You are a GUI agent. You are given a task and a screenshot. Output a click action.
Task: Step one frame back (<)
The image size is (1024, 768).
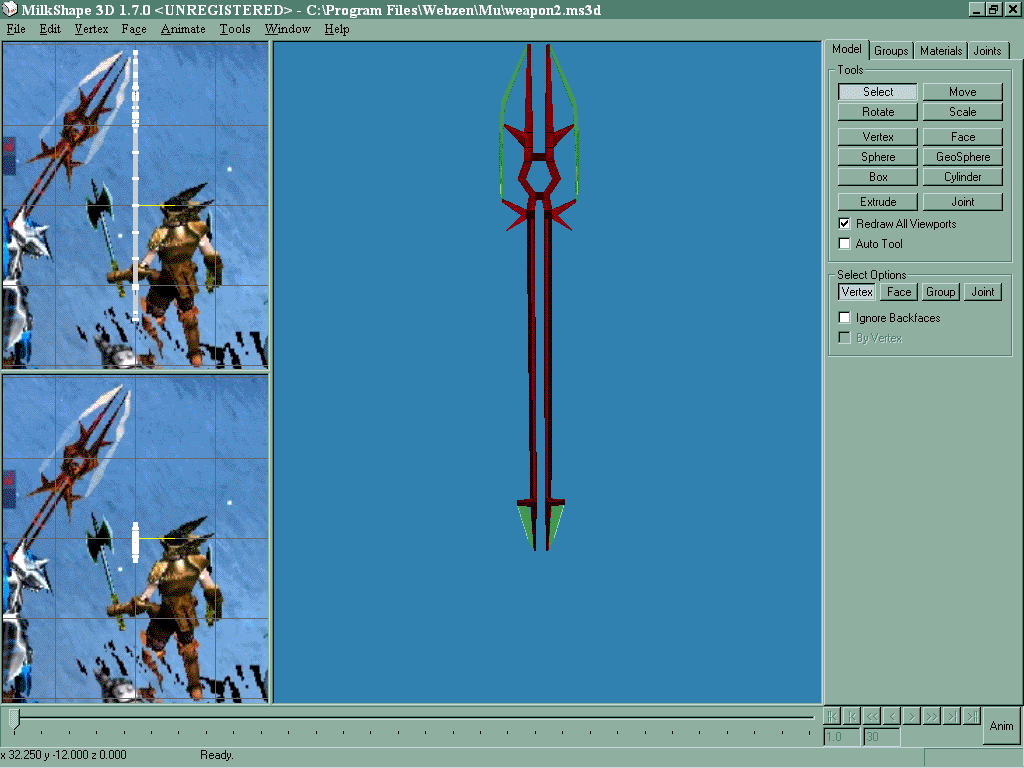pos(892,716)
